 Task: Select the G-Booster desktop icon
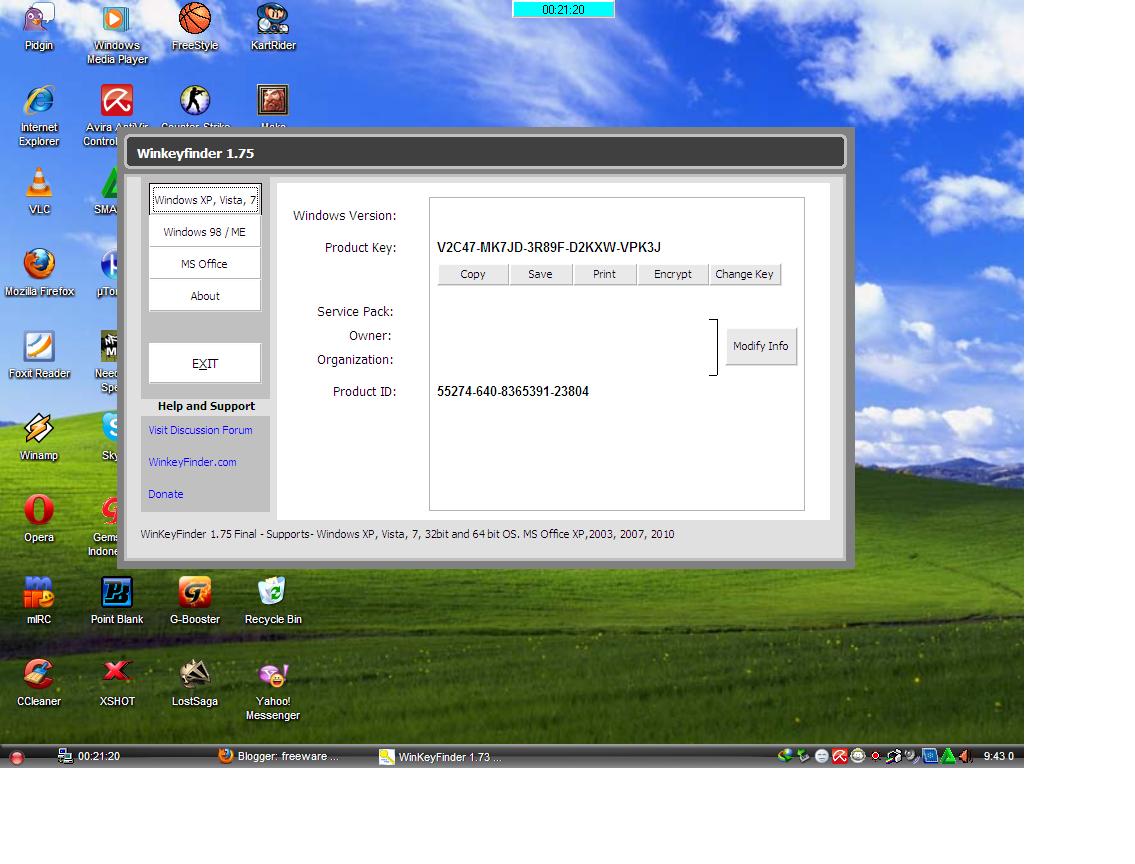click(x=195, y=600)
